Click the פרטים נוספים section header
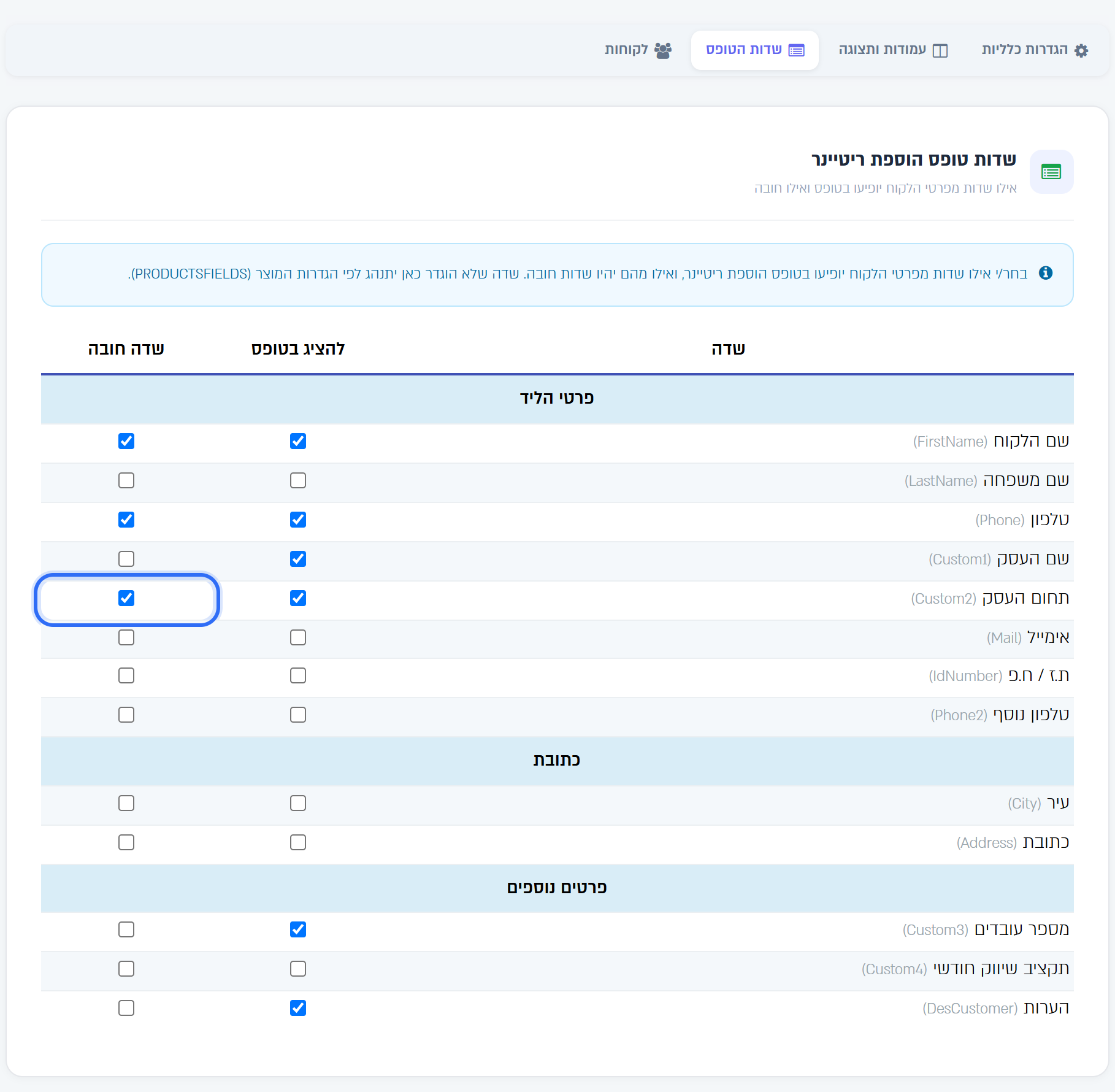This screenshot has width=1115, height=1092. [x=557, y=888]
